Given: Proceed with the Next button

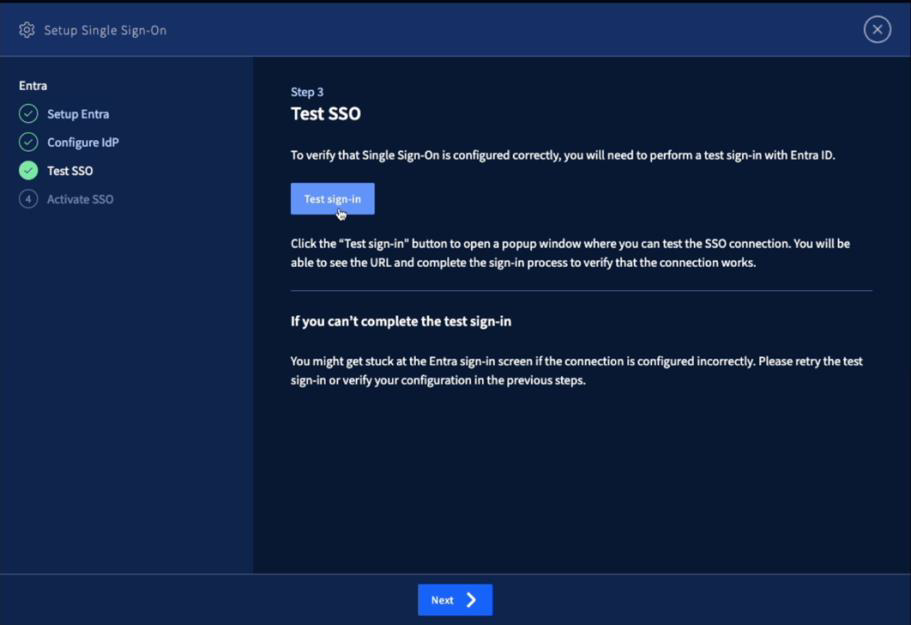Looking at the screenshot, I should pos(455,599).
